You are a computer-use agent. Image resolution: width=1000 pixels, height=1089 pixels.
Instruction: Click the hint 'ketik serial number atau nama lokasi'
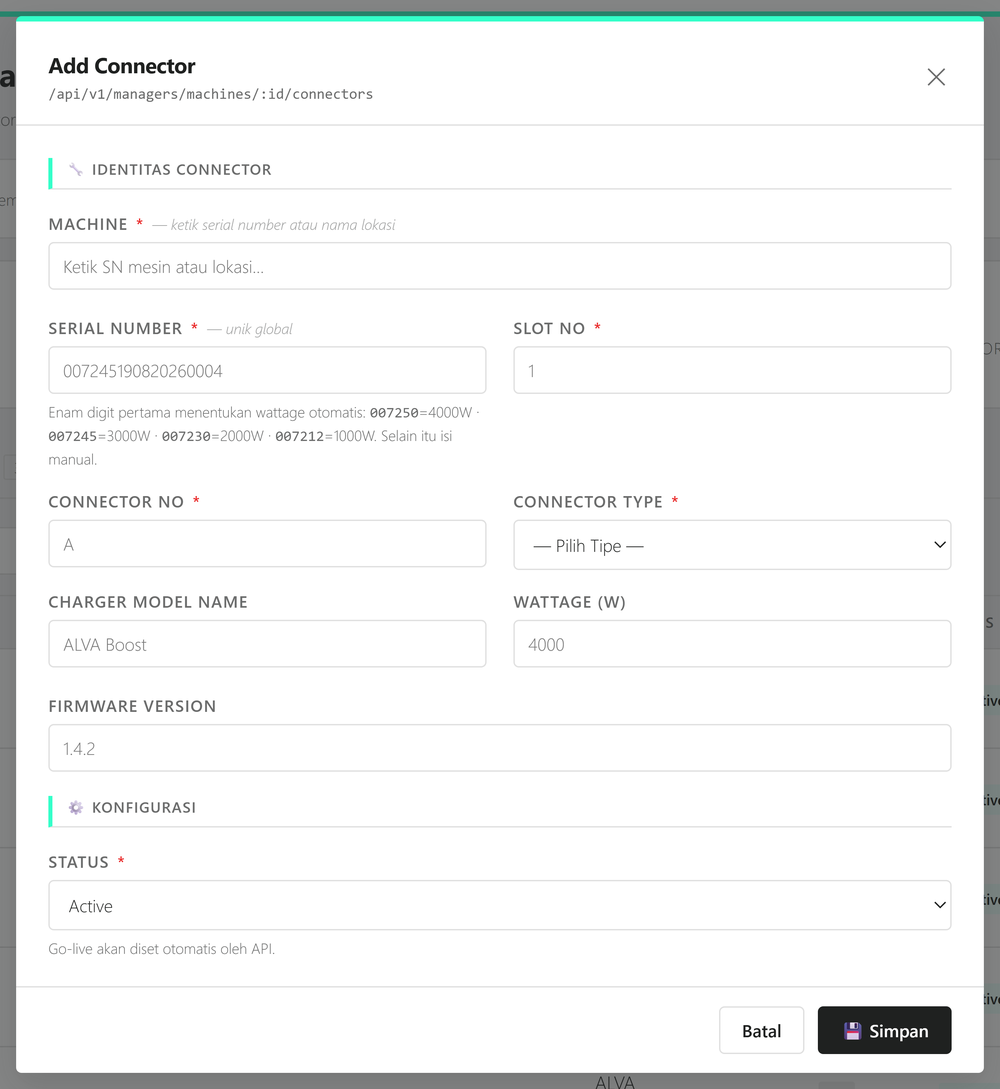click(283, 225)
